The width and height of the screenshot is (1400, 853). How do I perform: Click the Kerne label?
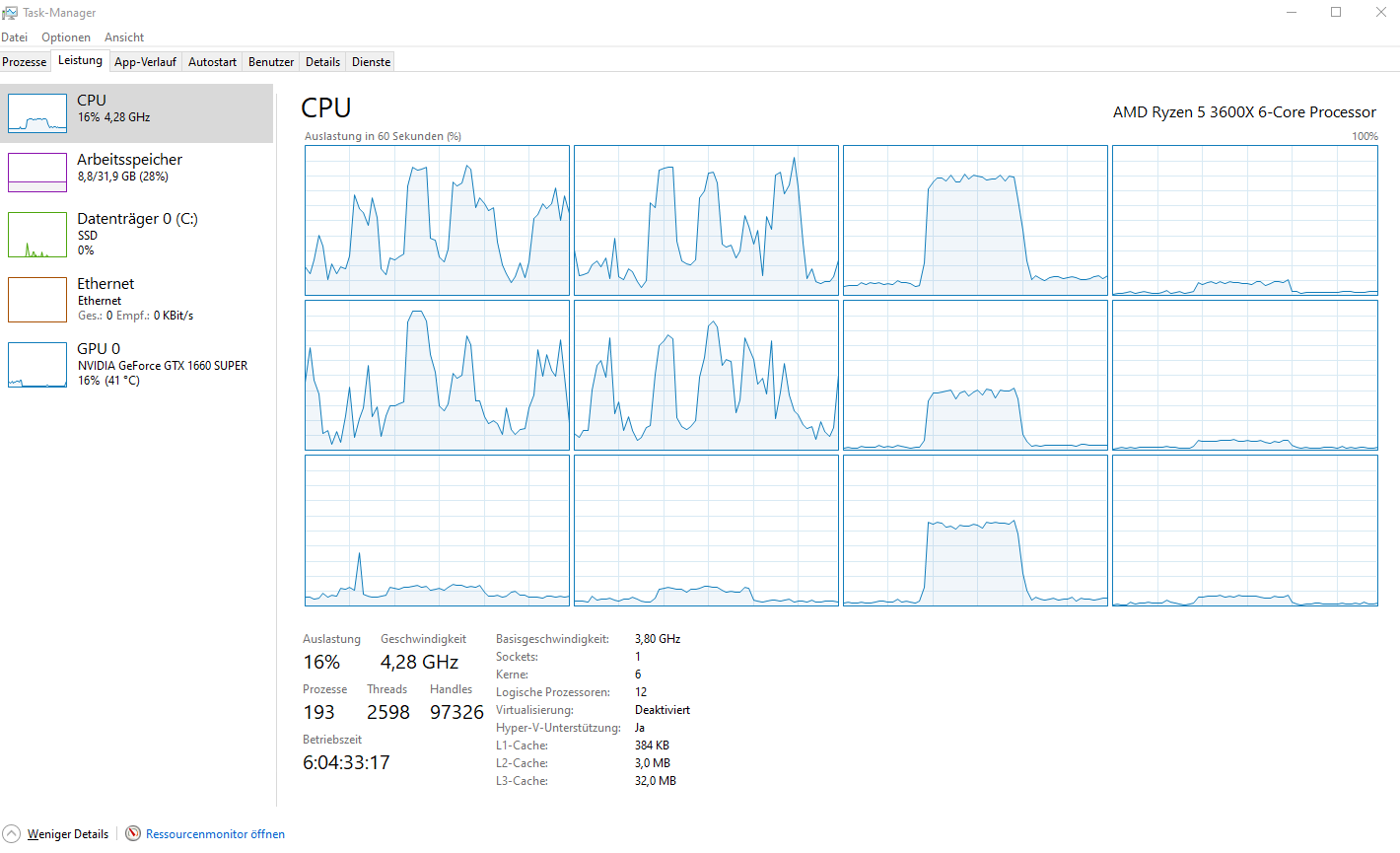click(x=512, y=675)
